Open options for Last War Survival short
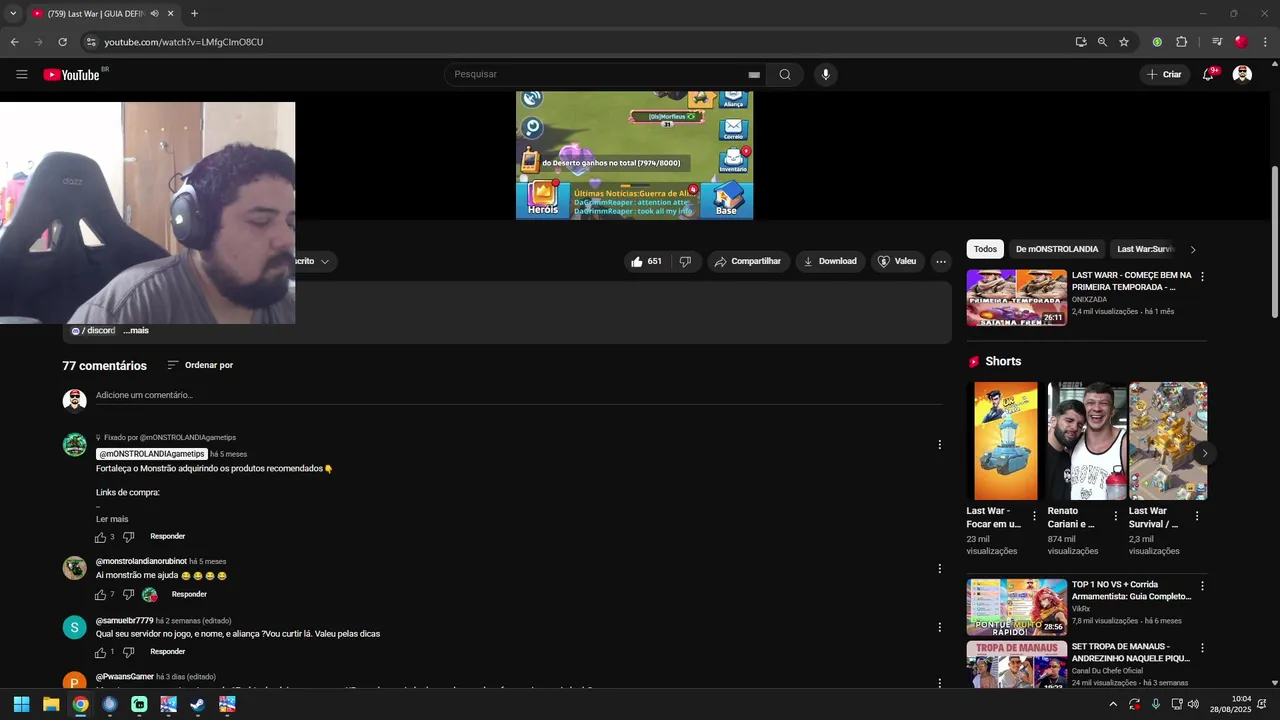The height and width of the screenshot is (720, 1280). click(1197, 516)
